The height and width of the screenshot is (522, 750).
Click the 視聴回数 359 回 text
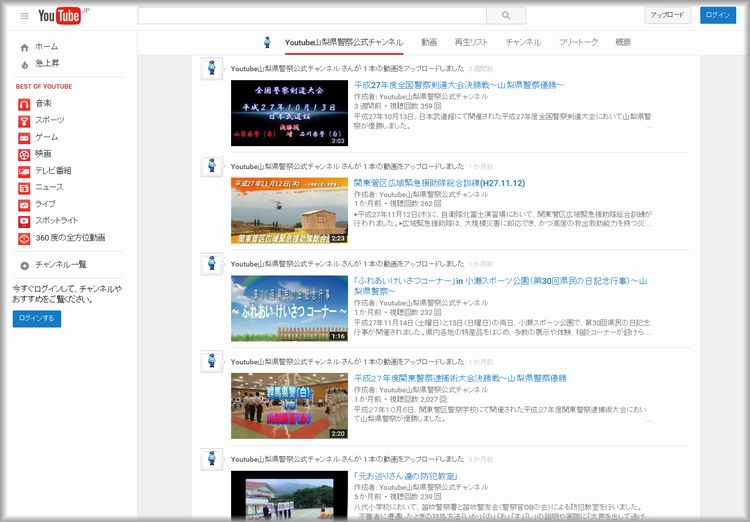(415, 106)
